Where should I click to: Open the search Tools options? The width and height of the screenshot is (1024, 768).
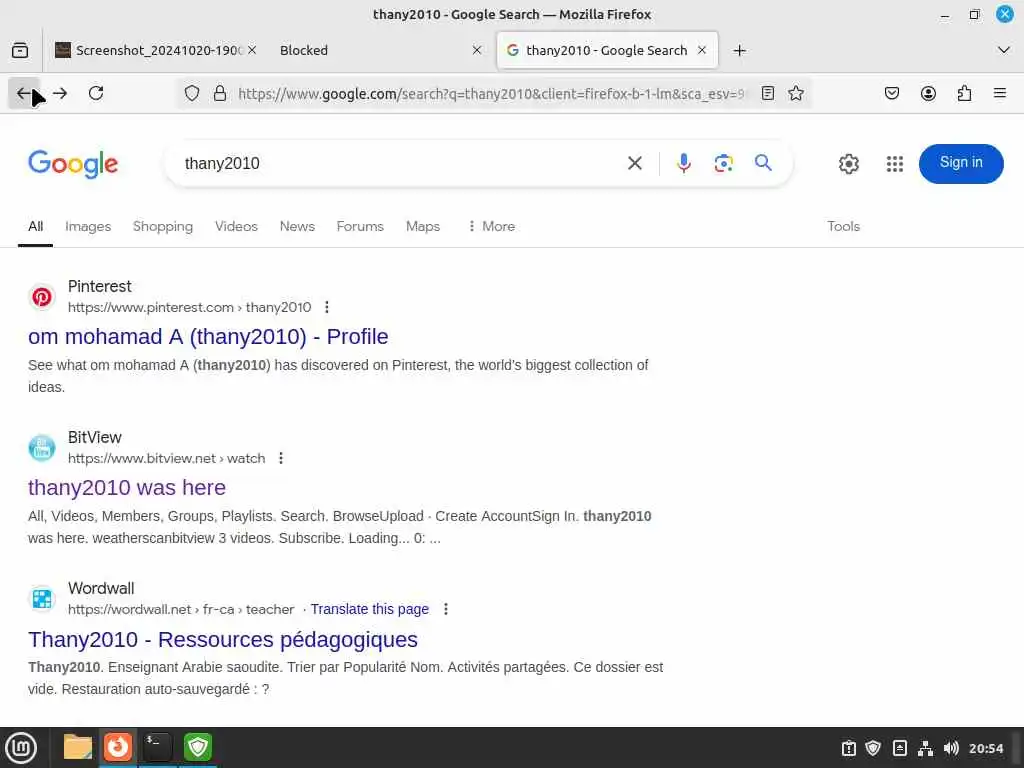[x=843, y=226]
